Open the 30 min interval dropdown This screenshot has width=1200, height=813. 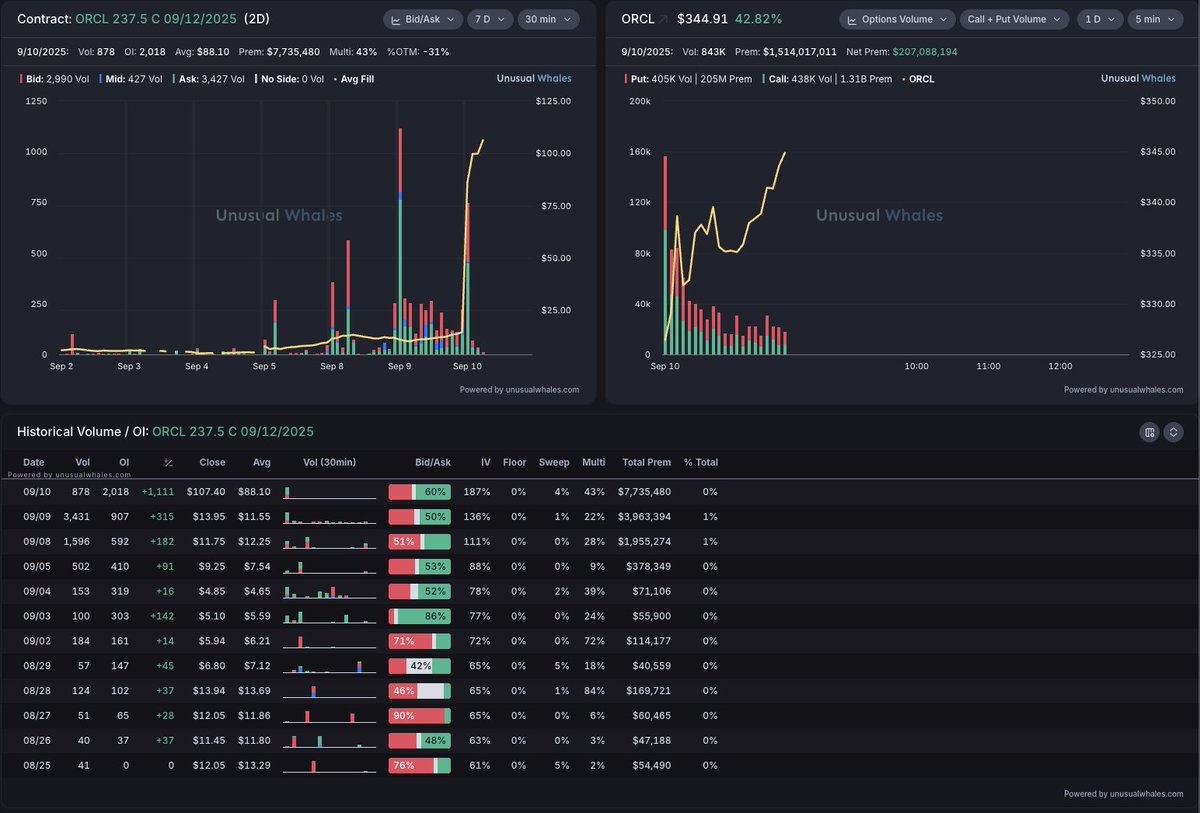(x=549, y=19)
